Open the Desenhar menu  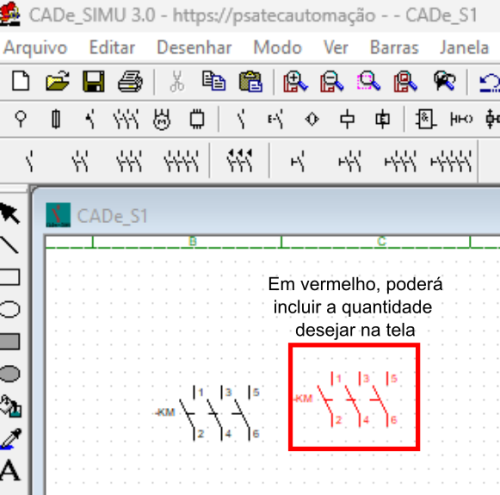194,48
